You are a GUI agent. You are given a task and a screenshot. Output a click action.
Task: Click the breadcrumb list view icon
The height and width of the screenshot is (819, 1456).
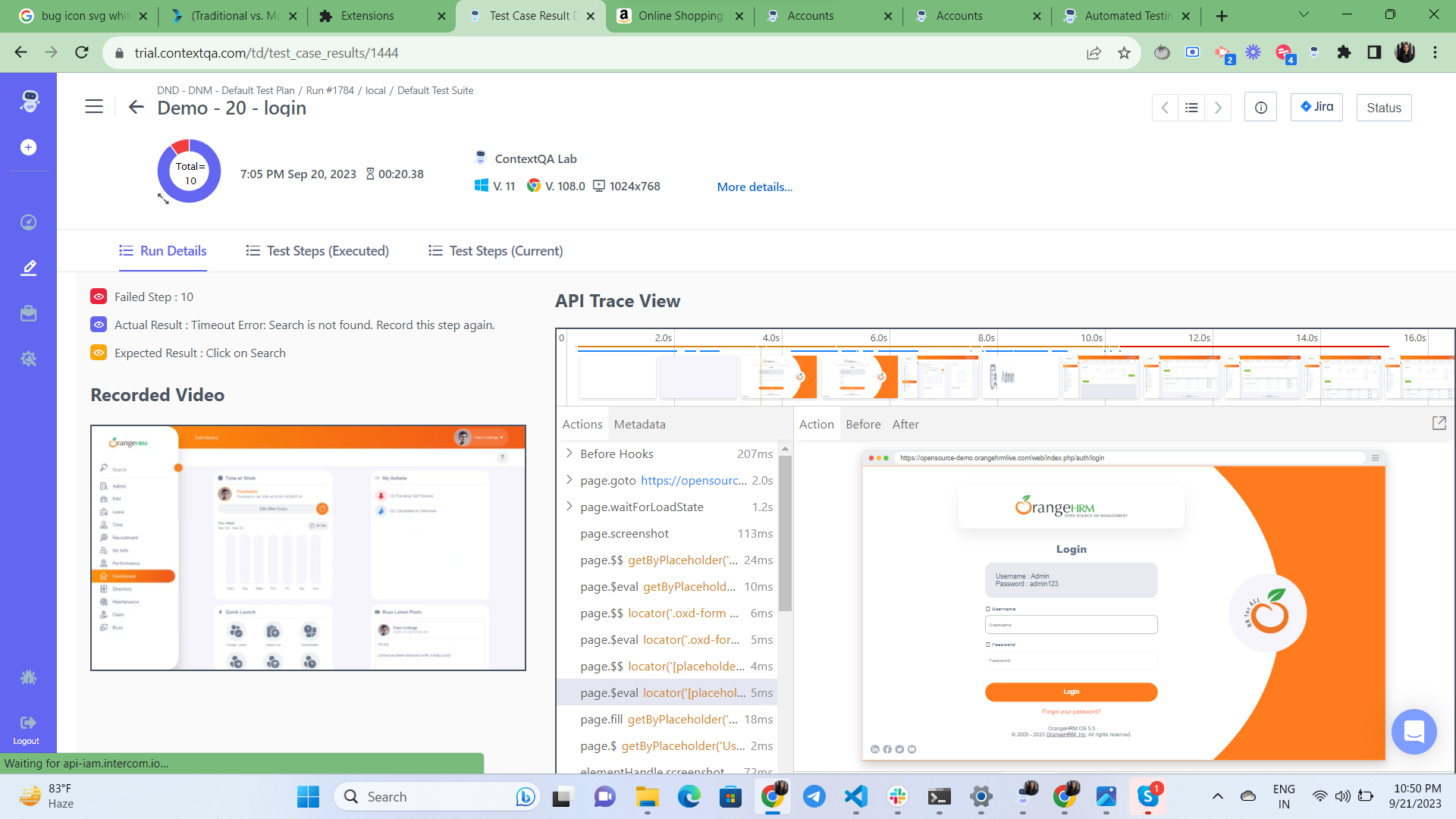(1192, 107)
